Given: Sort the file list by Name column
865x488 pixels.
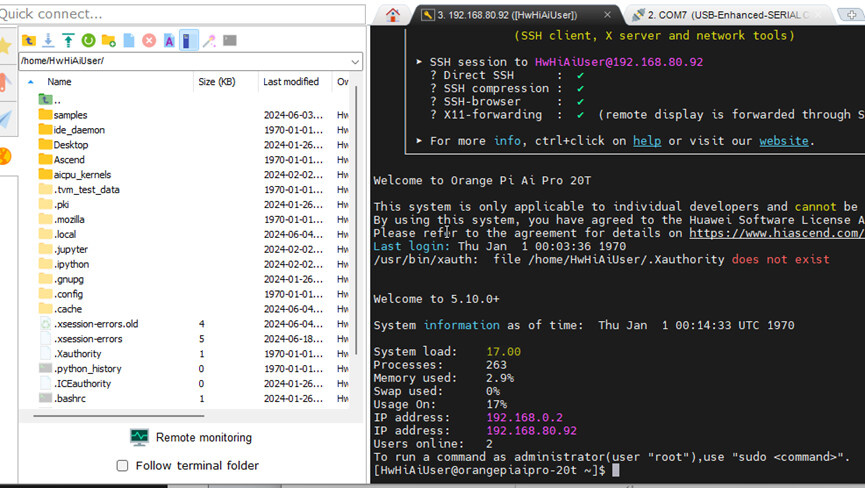Looking at the screenshot, I should tap(59, 82).
